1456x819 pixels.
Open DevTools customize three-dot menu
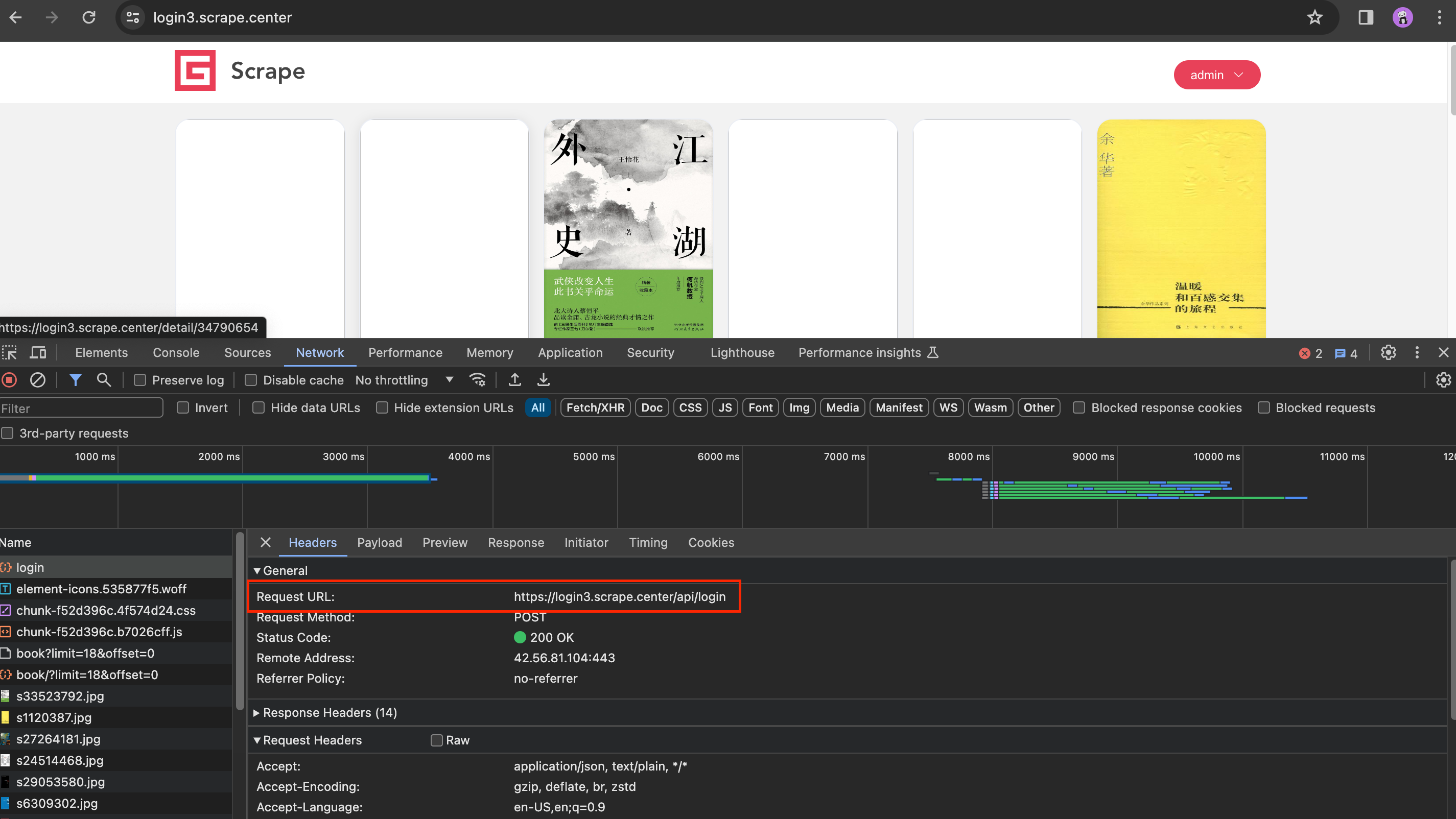(1417, 352)
